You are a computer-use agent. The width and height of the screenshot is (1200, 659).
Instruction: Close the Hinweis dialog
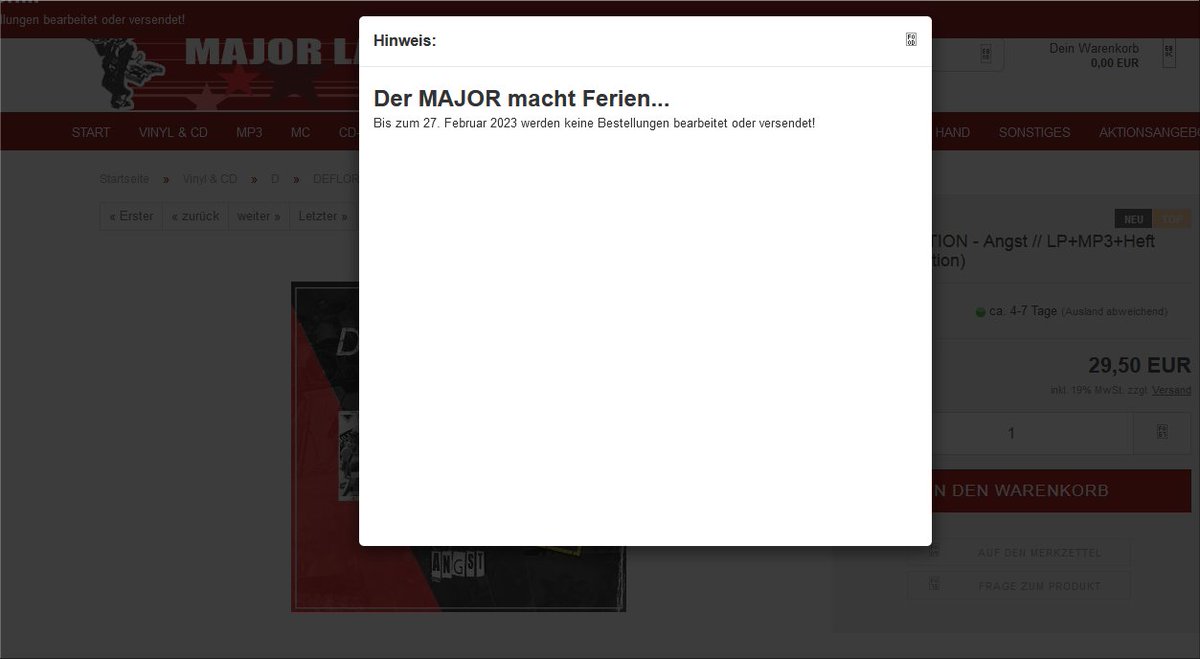[911, 40]
